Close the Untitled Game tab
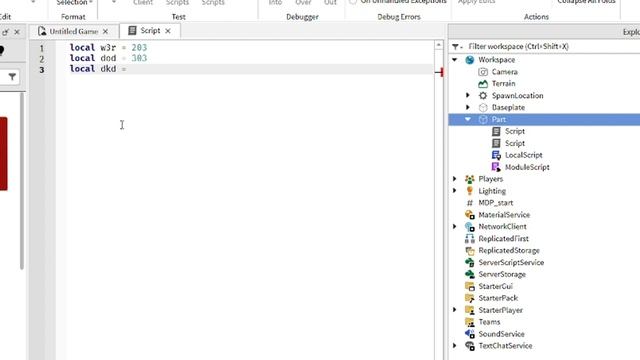Image resolution: width=640 pixels, height=360 pixels. pos(106,31)
